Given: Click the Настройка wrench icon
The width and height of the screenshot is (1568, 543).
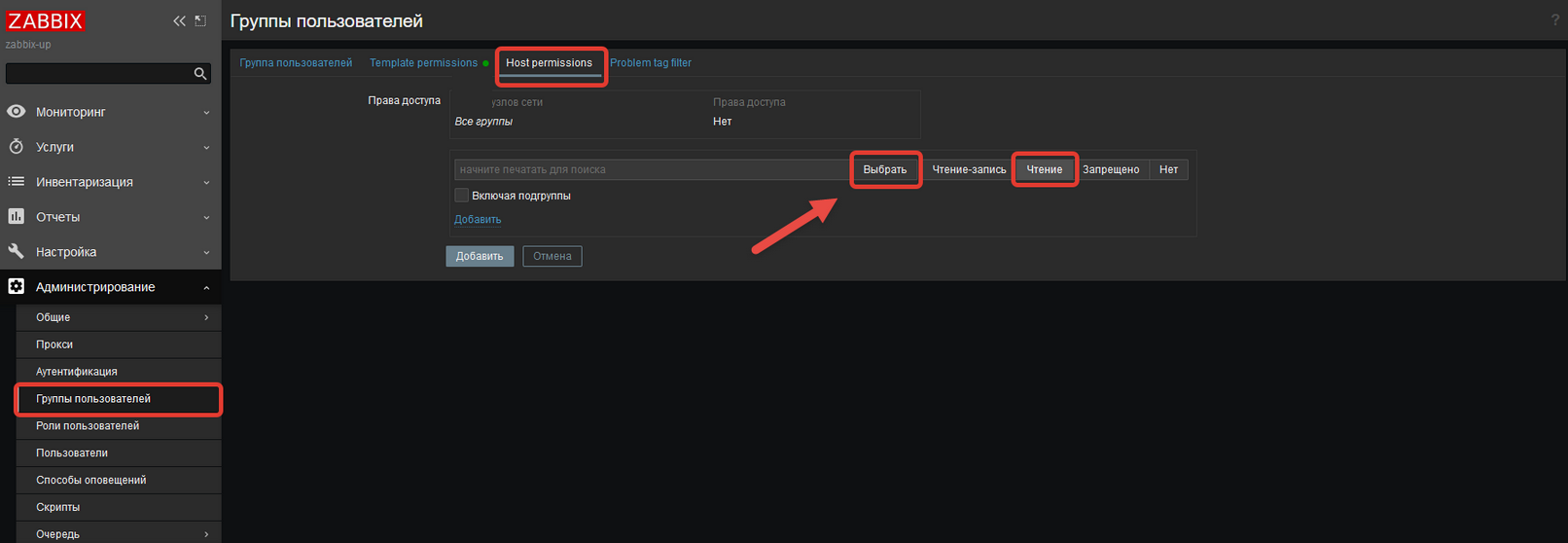Looking at the screenshot, I should [17, 252].
